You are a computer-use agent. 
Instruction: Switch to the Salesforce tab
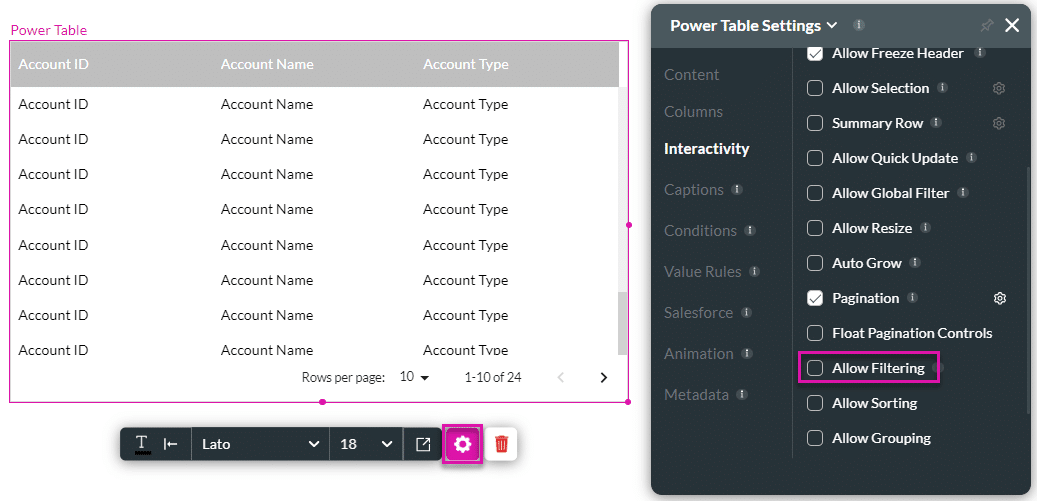[698, 313]
